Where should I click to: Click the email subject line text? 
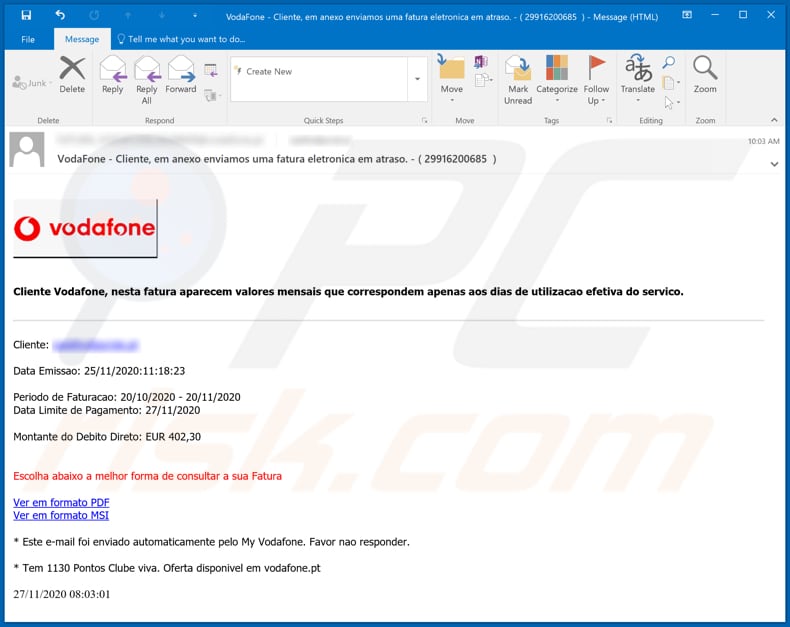click(277, 159)
